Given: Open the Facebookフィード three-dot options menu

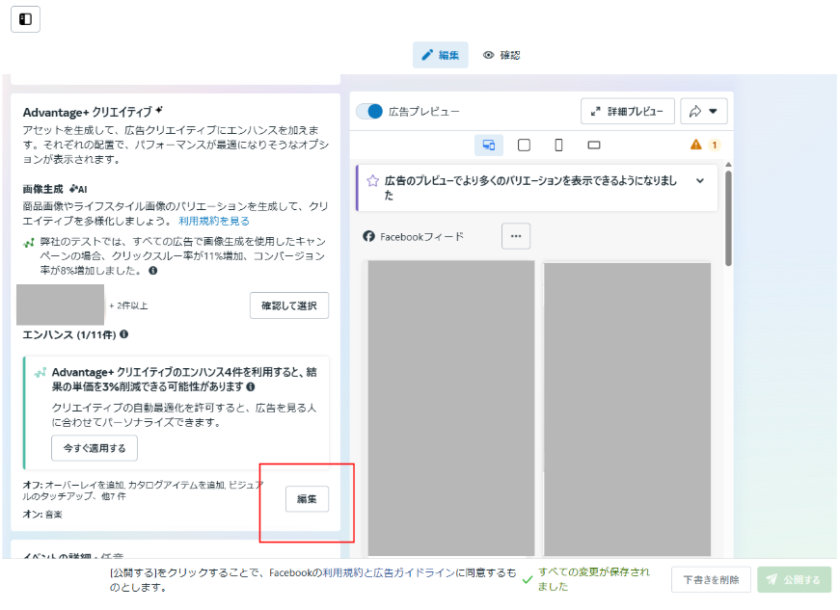Looking at the screenshot, I should 516,236.
